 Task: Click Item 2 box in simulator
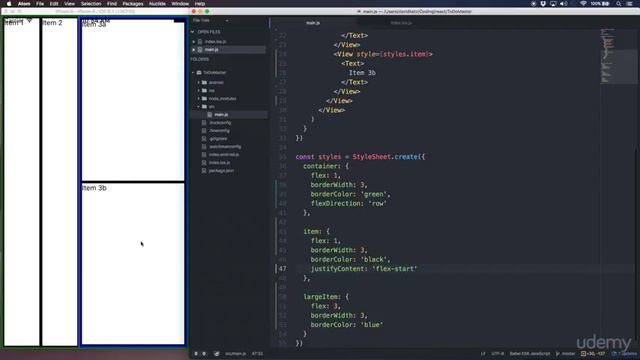click(x=60, y=182)
